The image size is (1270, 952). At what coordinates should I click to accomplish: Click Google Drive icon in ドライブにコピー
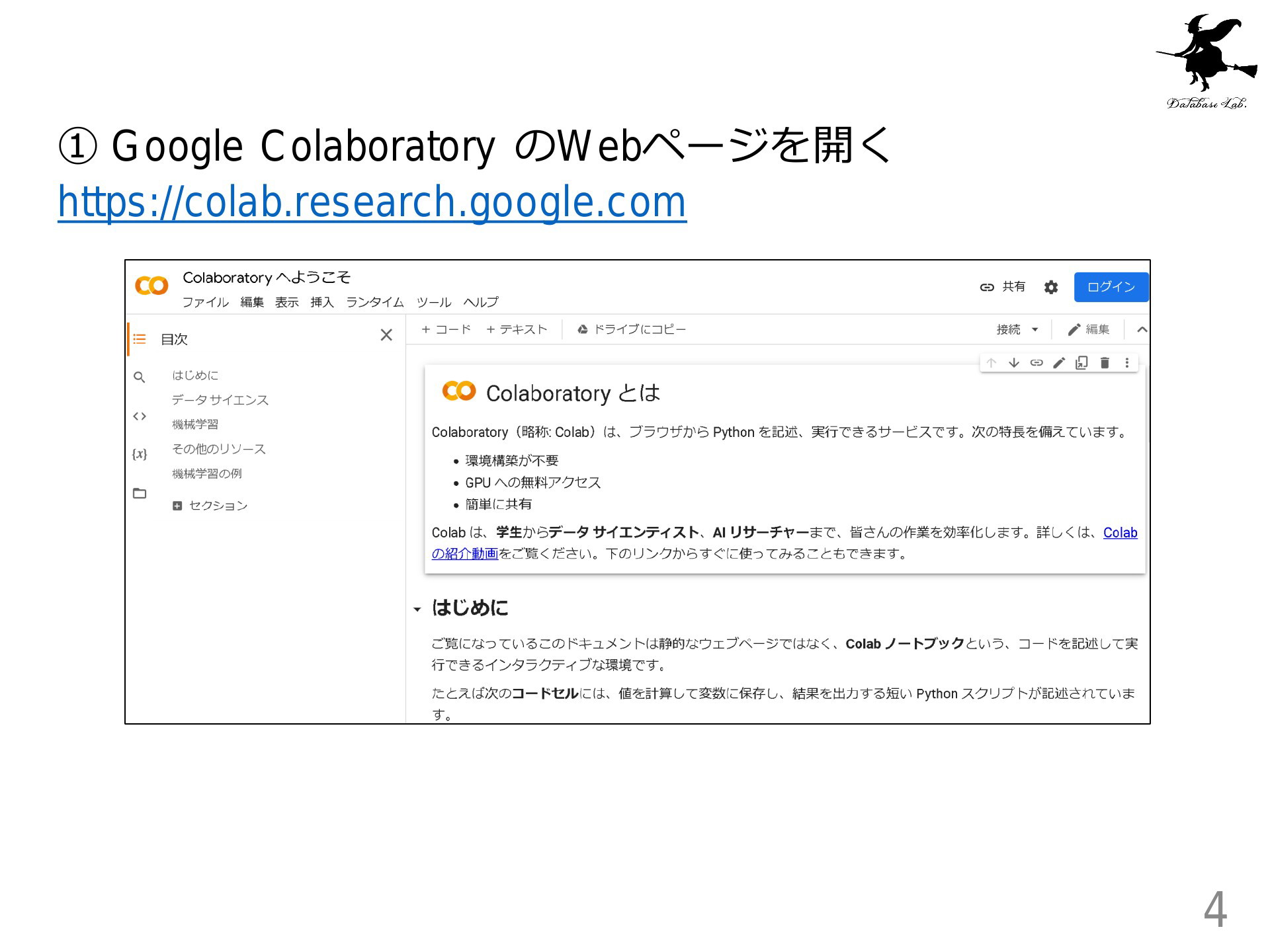(583, 329)
